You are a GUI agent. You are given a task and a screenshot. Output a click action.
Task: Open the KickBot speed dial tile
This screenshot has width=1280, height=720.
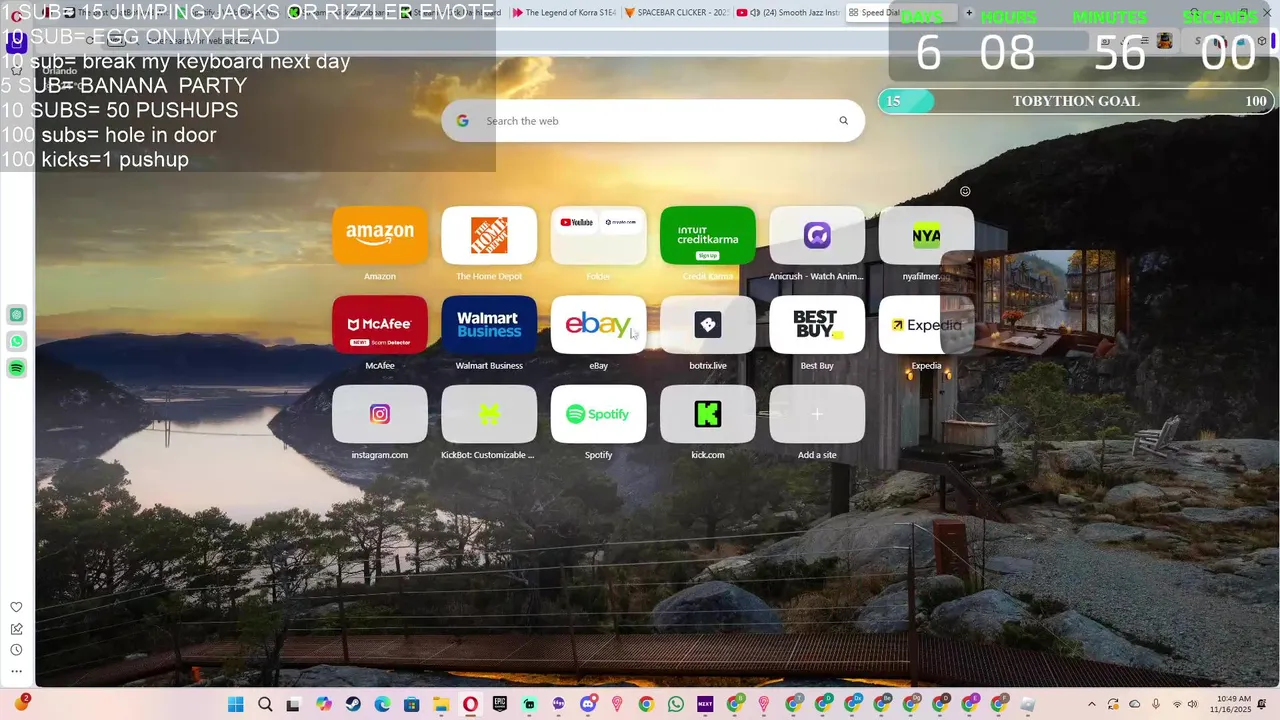[x=489, y=414]
